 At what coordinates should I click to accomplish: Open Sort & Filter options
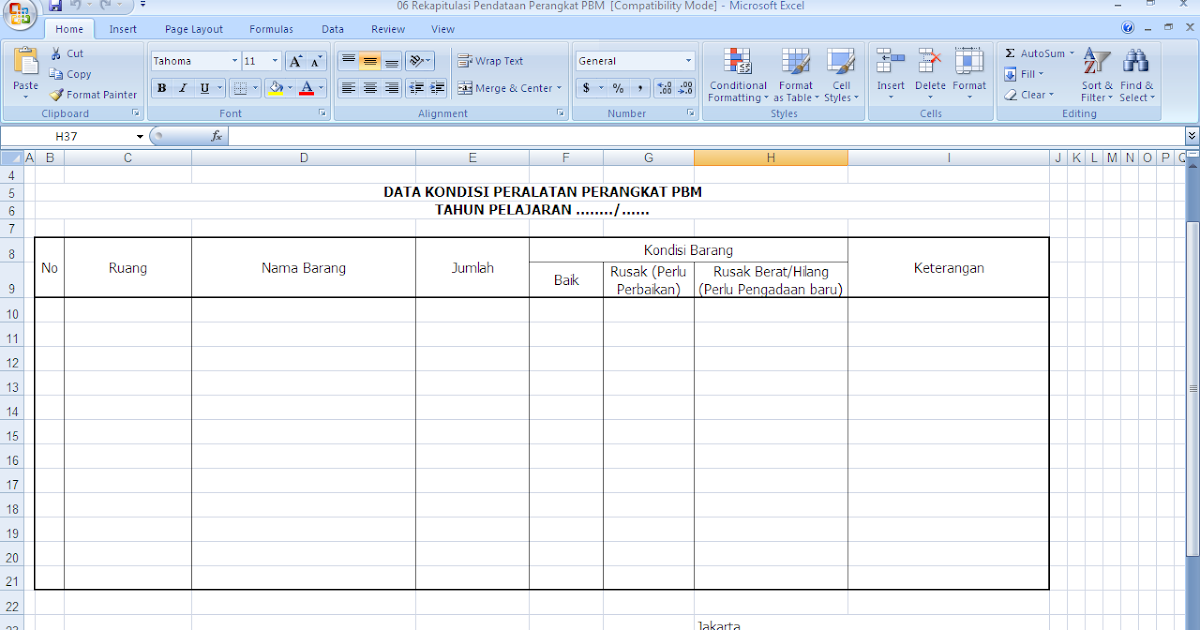1096,74
